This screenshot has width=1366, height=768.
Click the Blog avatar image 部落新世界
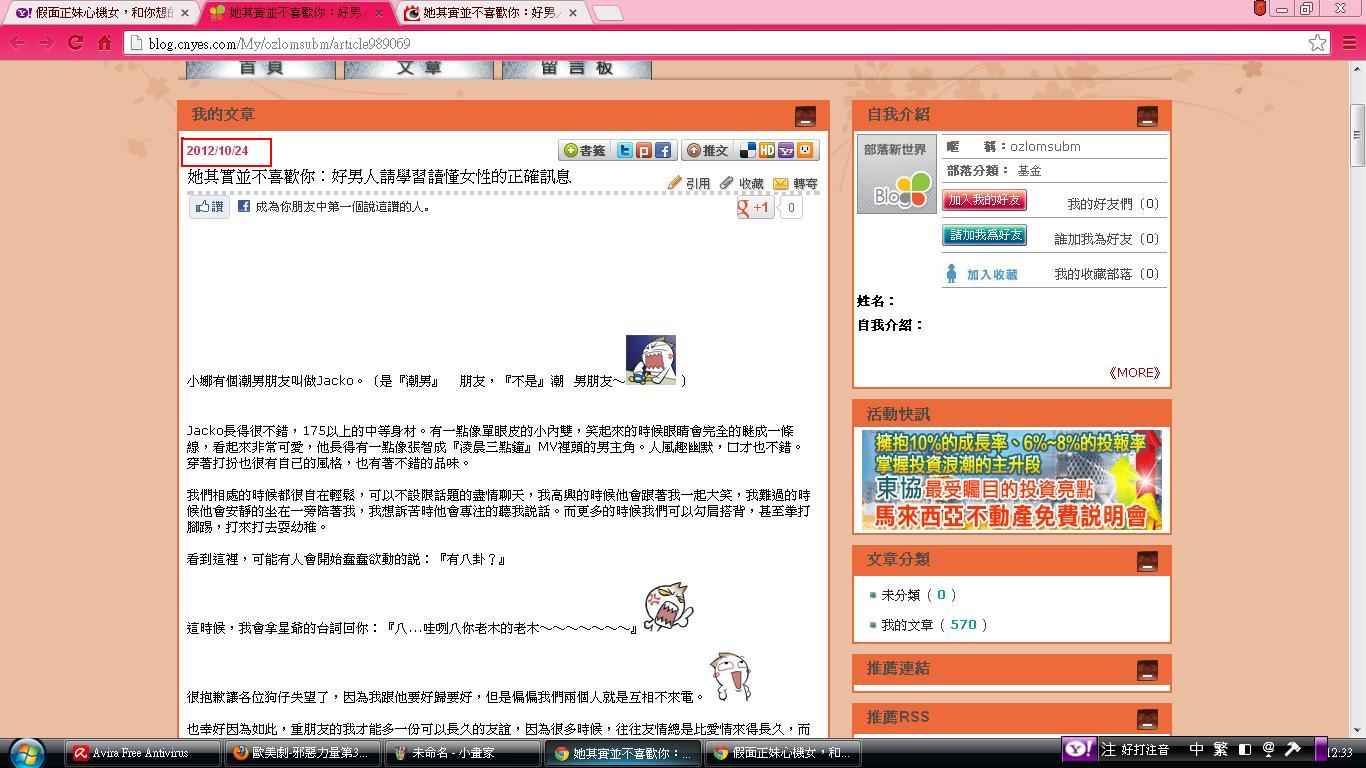(897, 174)
